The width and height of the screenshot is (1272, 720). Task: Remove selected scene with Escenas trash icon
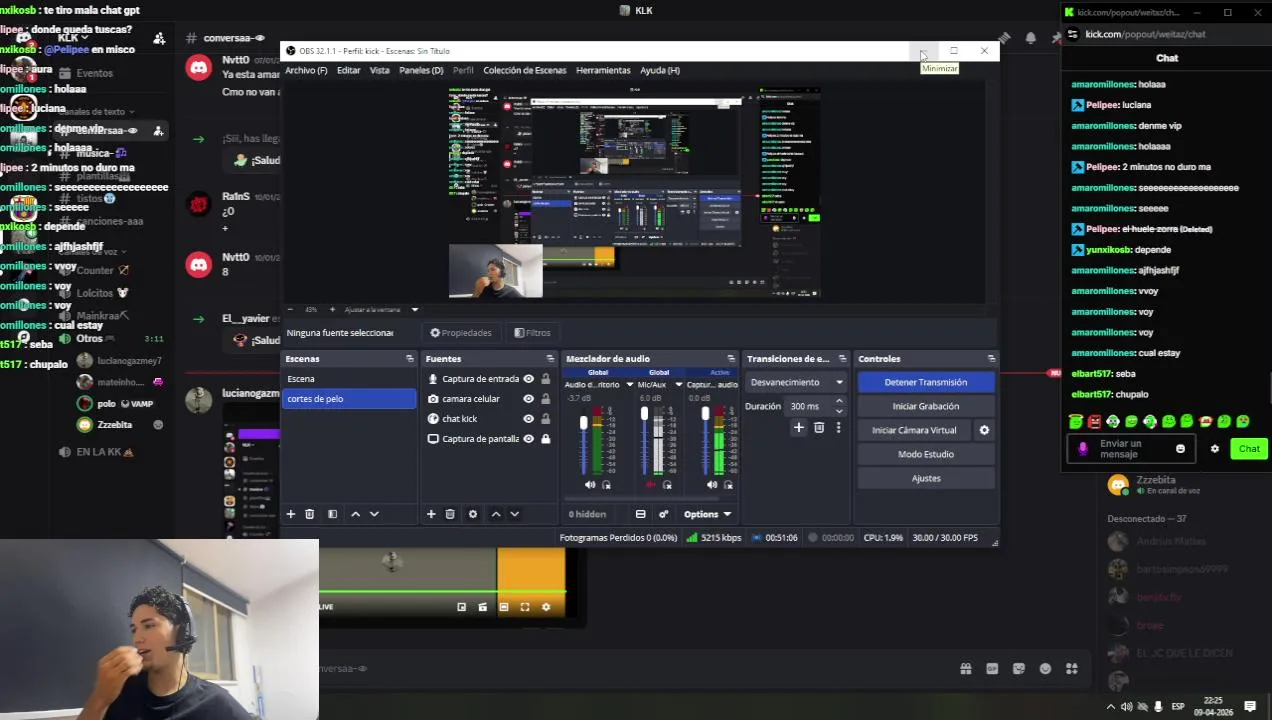(x=310, y=514)
